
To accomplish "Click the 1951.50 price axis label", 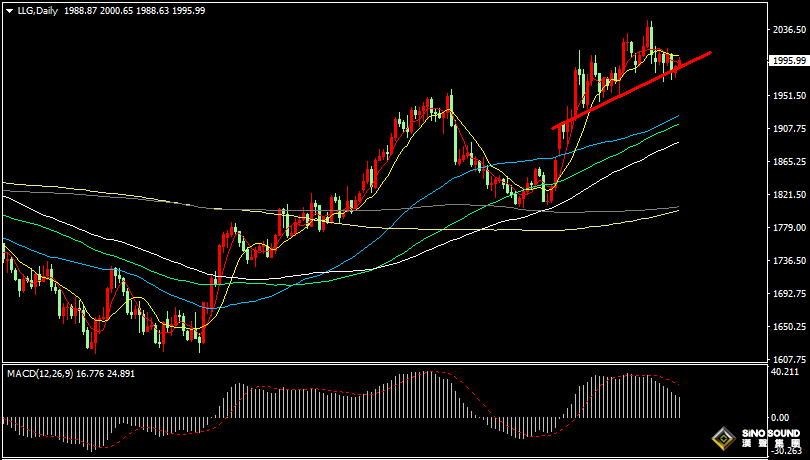I will 789,96.
